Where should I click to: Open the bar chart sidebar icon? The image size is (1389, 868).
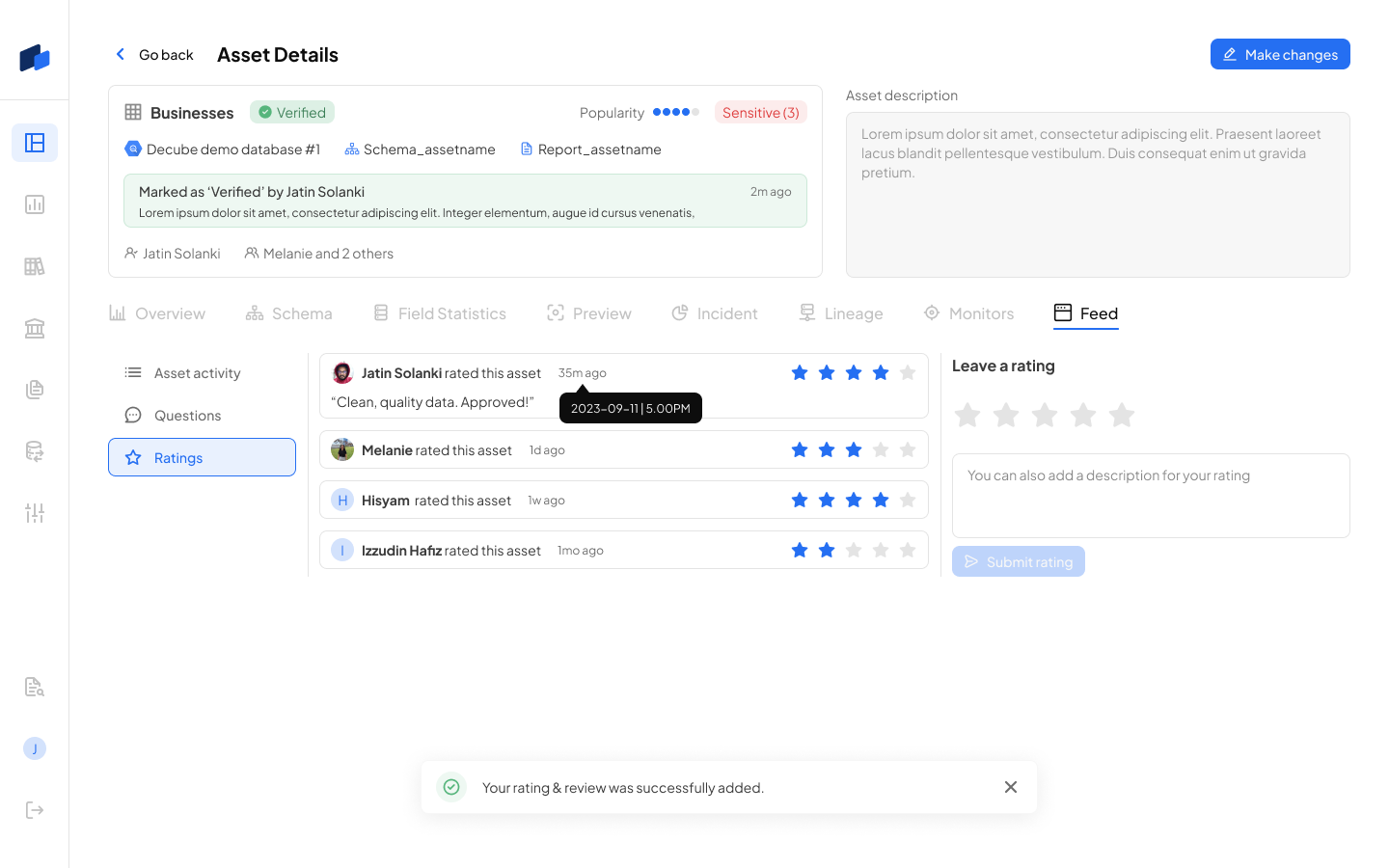(35, 204)
